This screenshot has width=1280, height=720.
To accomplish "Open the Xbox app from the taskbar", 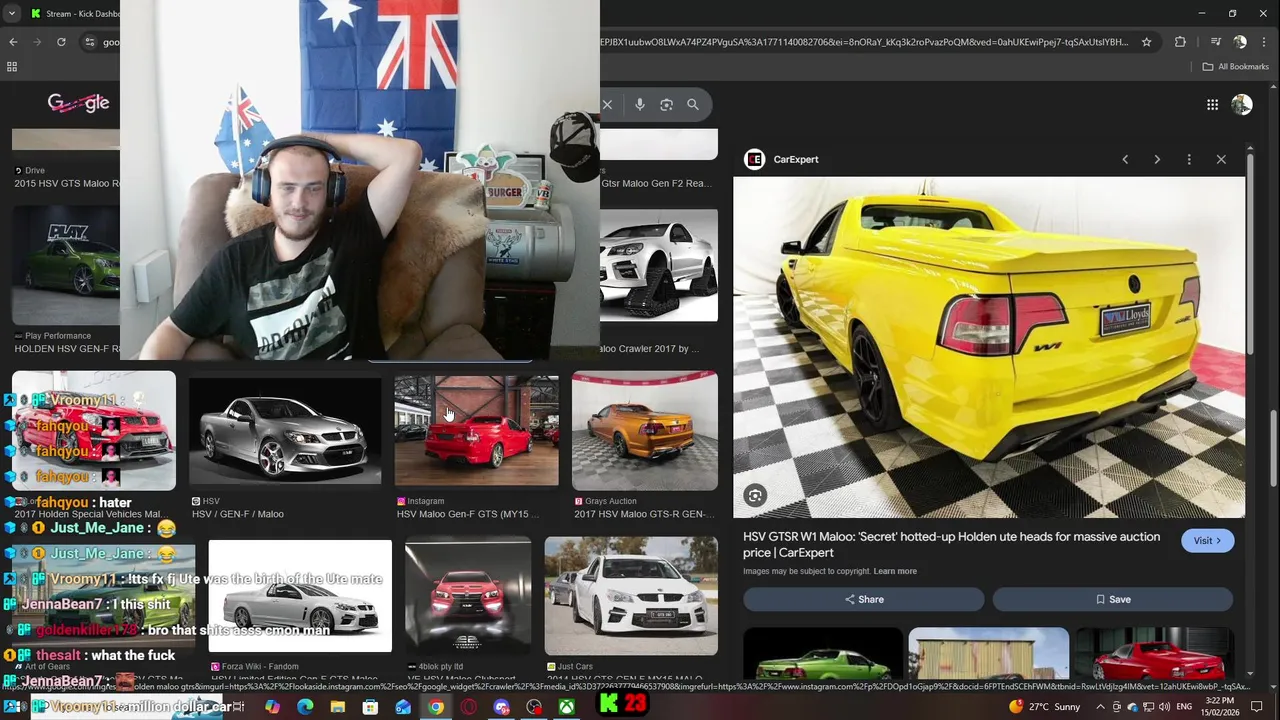I will tap(566, 707).
